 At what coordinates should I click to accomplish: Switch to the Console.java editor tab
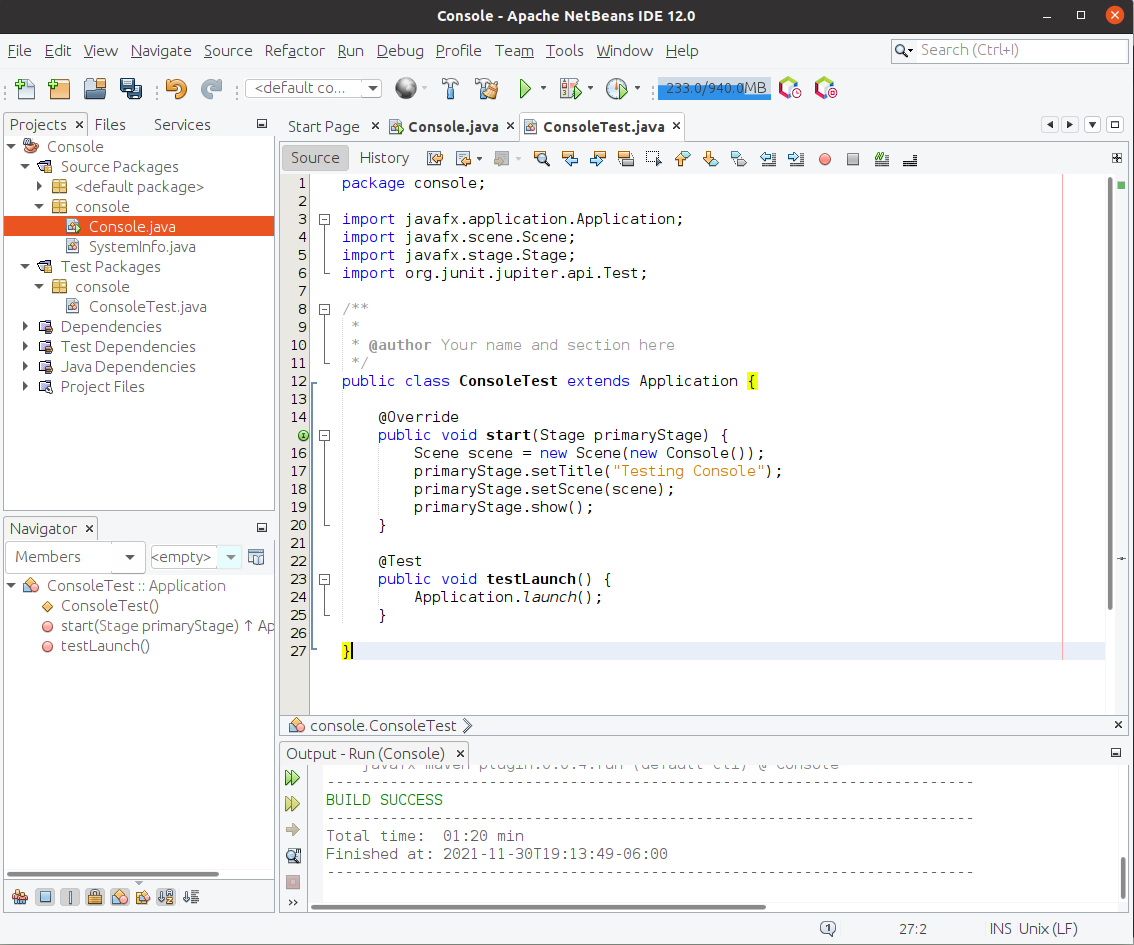[x=452, y=126]
